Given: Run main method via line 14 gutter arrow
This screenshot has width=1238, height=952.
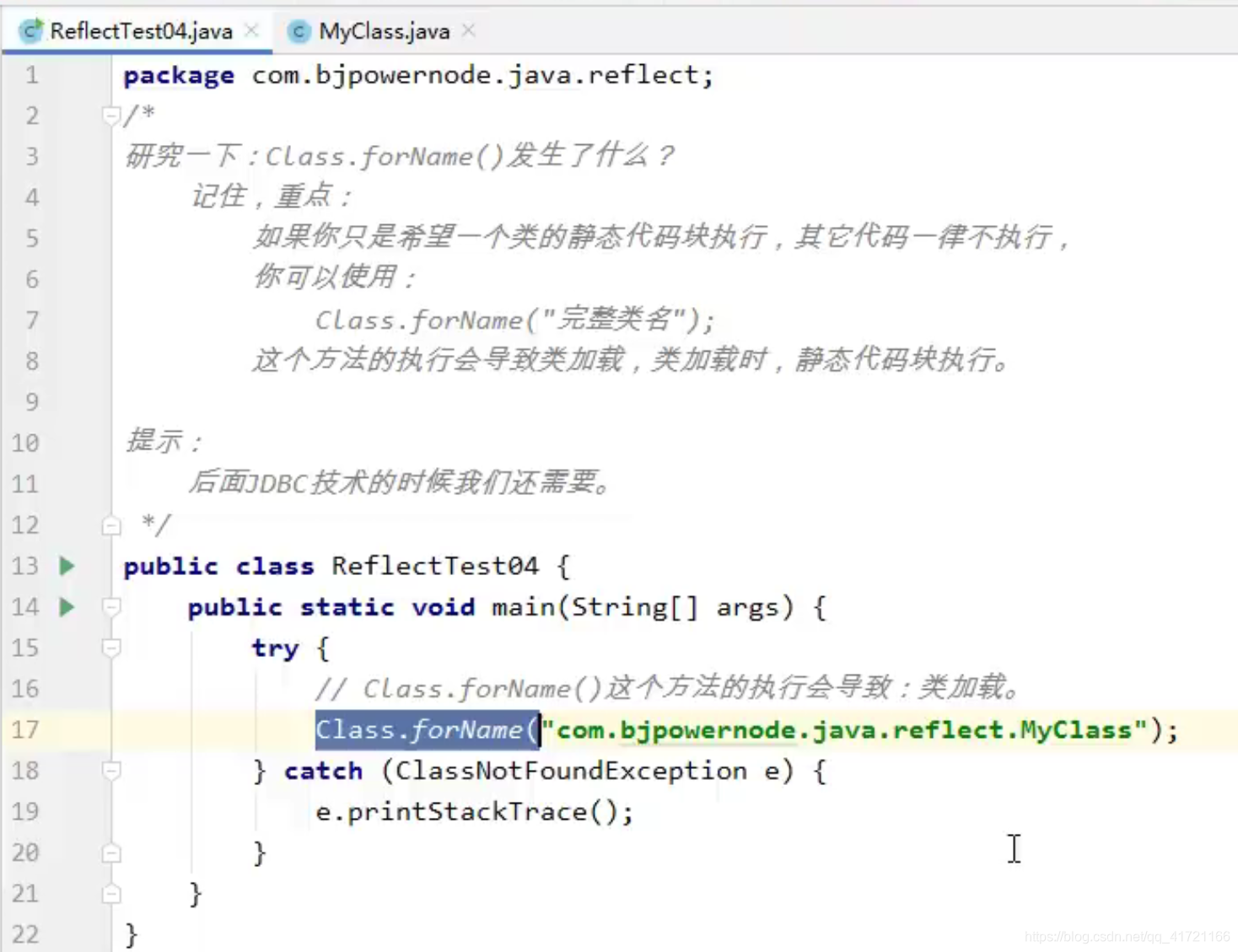Looking at the screenshot, I should (x=67, y=606).
